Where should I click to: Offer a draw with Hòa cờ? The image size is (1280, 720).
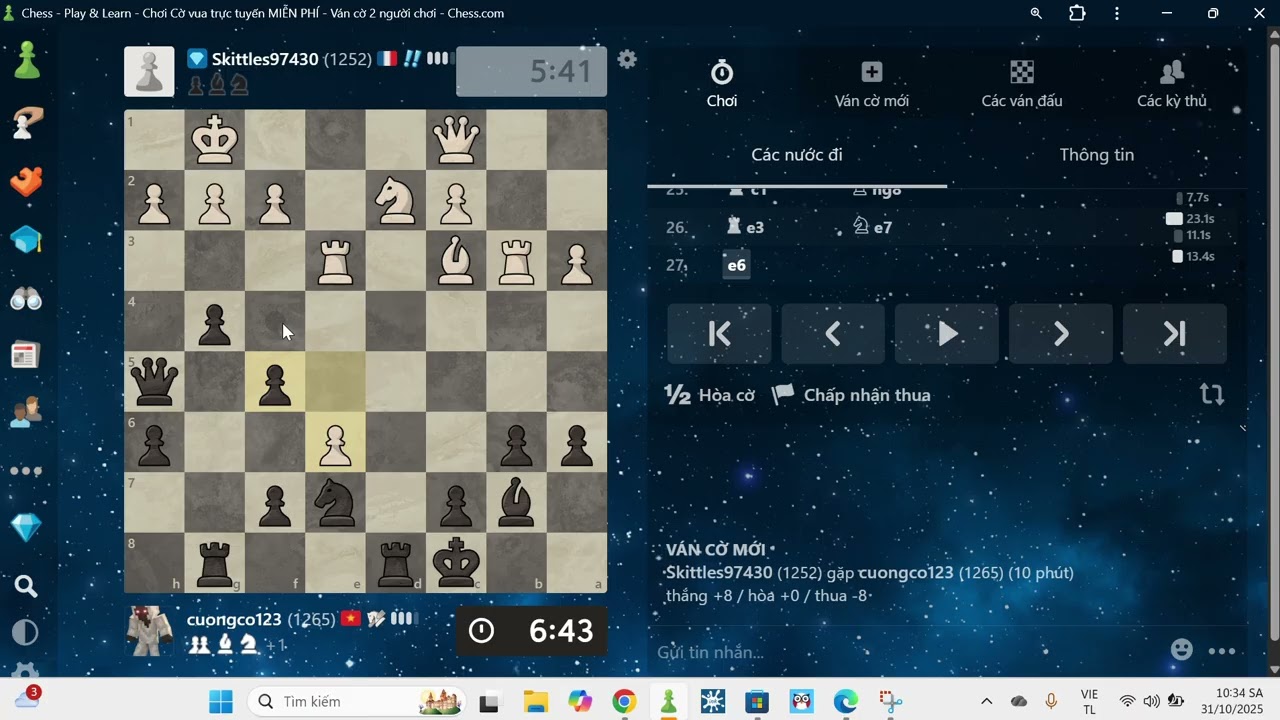pyautogui.click(x=710, y=395)
